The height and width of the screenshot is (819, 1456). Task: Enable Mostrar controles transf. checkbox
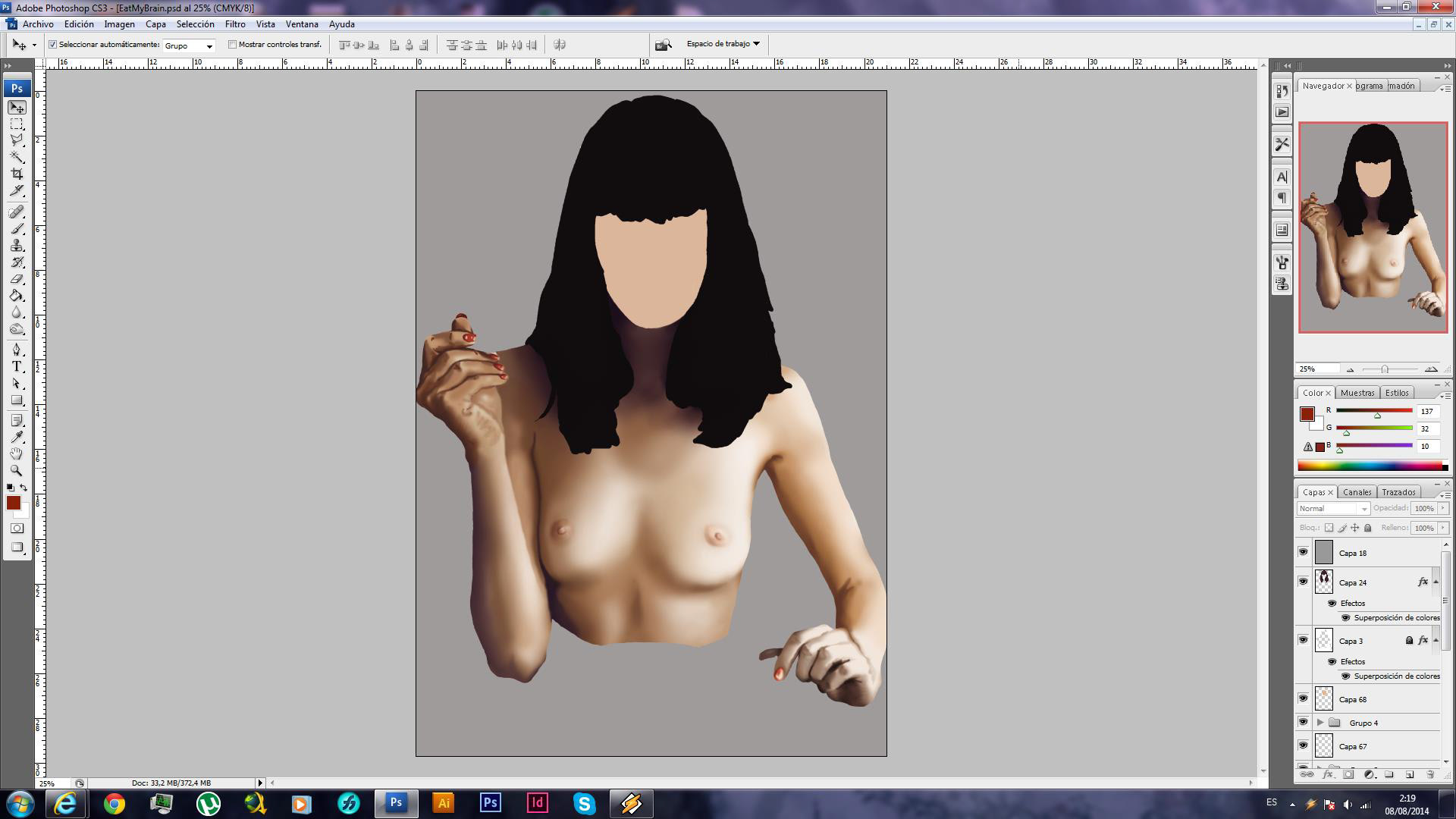[233, 45]
